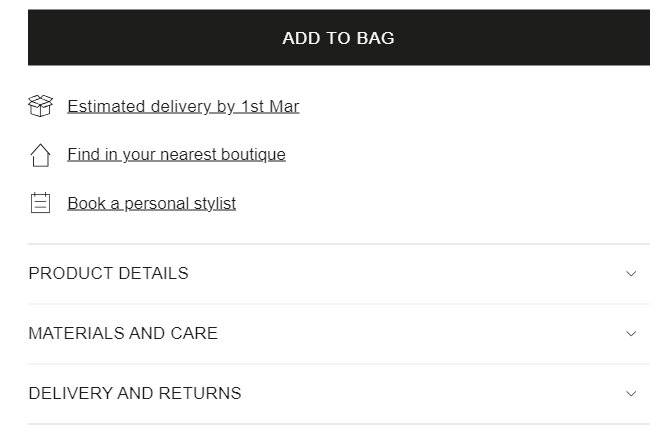Click the Product Details chevron arrow
This screenshot has width=667, height=442.
tap(631, 274)
